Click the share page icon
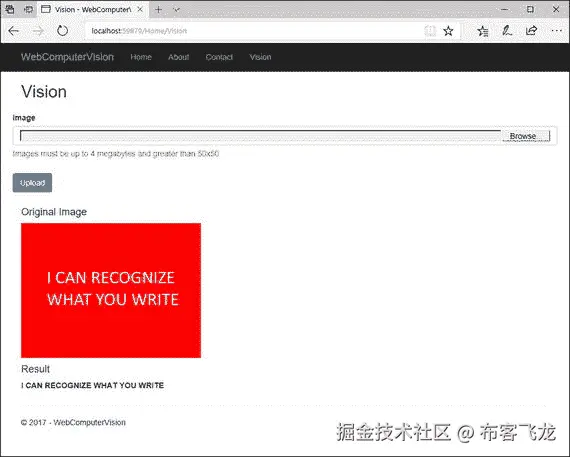The width and height of the screenshot is (570, 457). click(531, 31)
